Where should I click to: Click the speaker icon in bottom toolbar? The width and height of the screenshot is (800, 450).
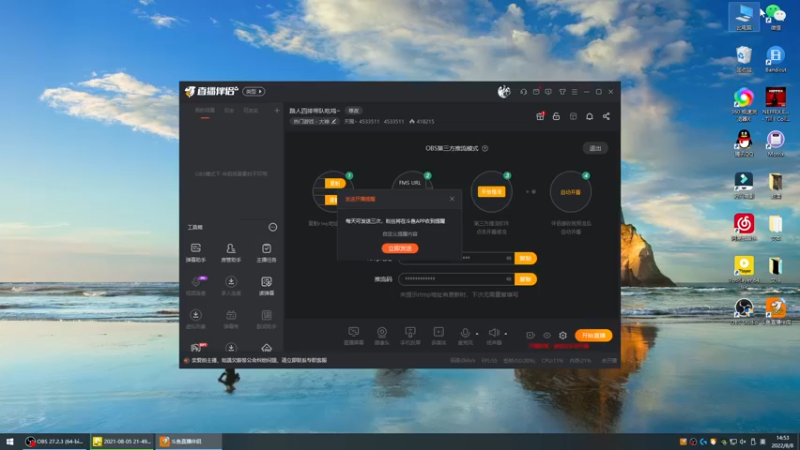click(493, 333)
